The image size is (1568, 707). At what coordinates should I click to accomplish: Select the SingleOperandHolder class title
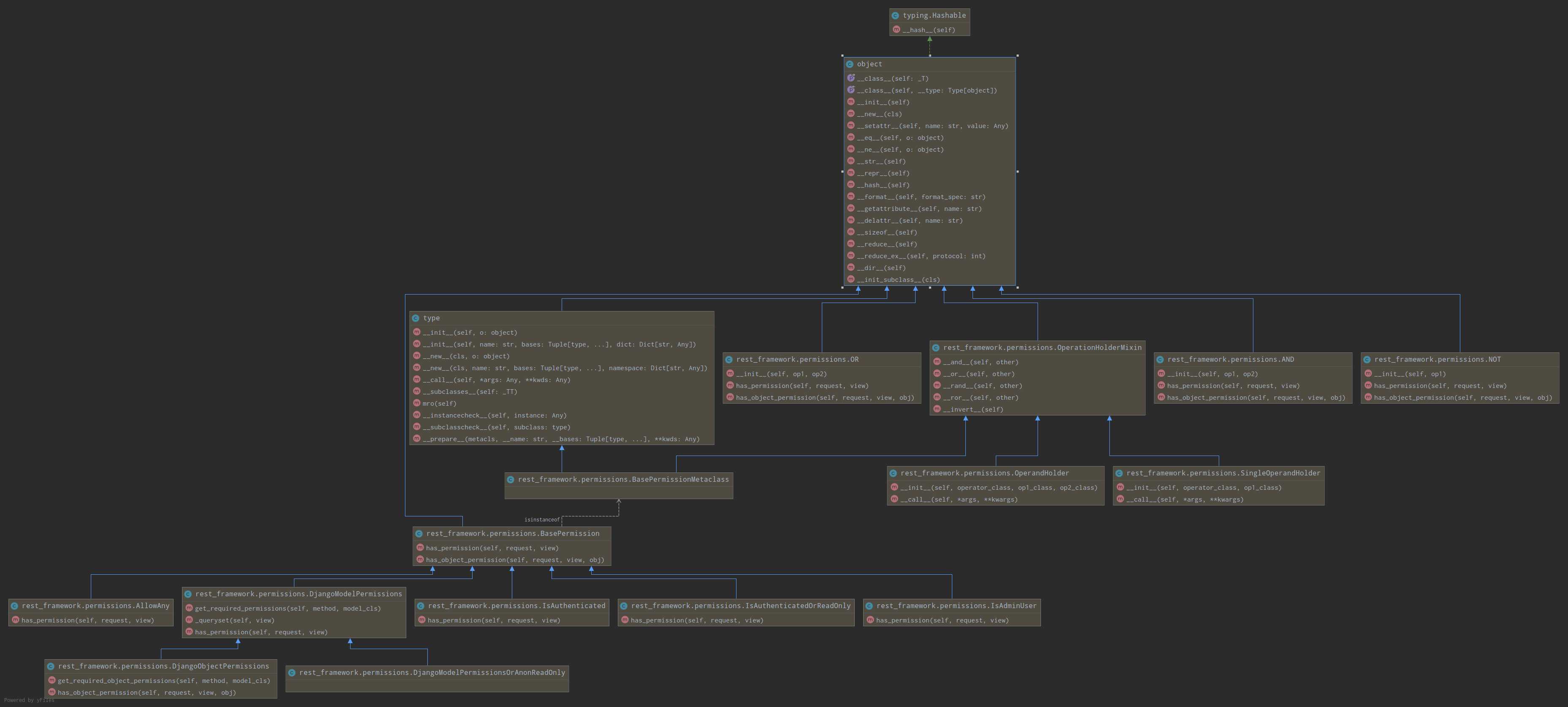[1223, 473]
